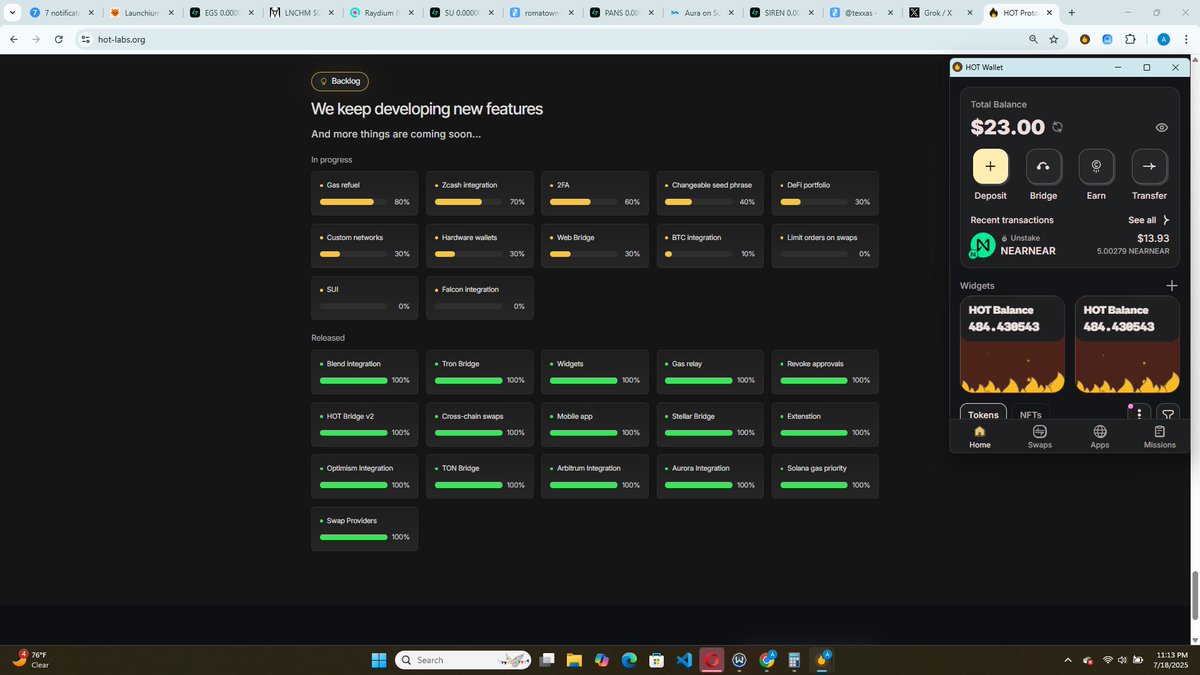The image size is (1200, 675).
Task: Go to Home in wallet bottom navigation
Action: [x=980, y=437]
